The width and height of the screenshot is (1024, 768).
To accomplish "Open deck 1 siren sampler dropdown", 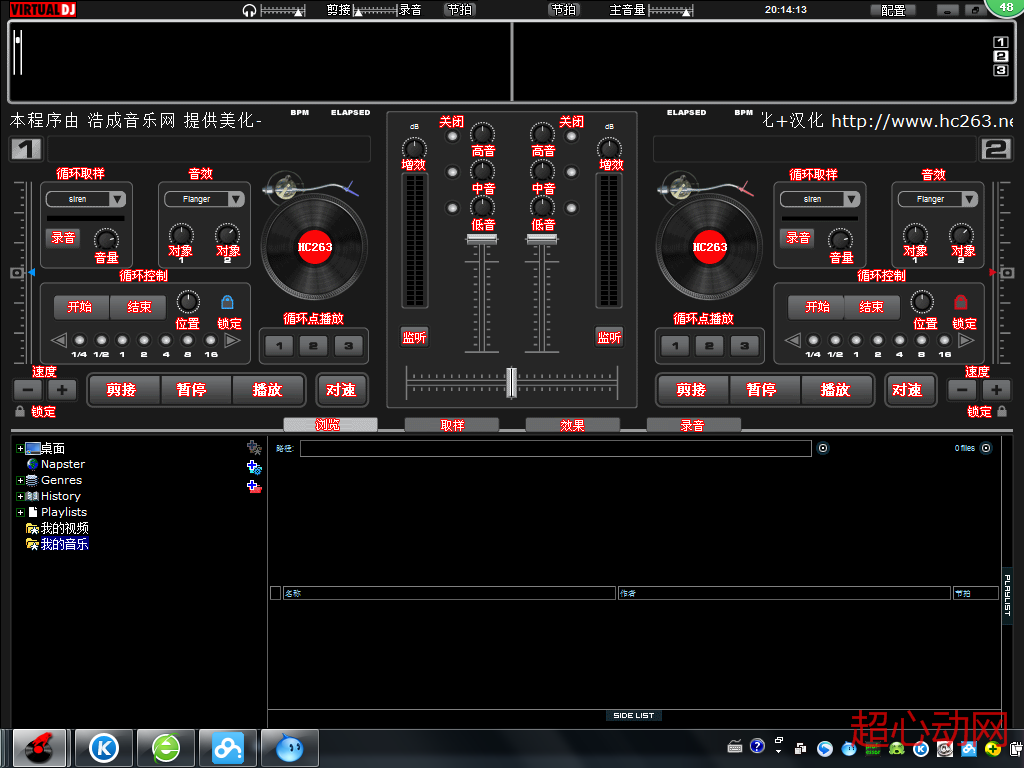I will pyautogui.click(x=86, y=199).
